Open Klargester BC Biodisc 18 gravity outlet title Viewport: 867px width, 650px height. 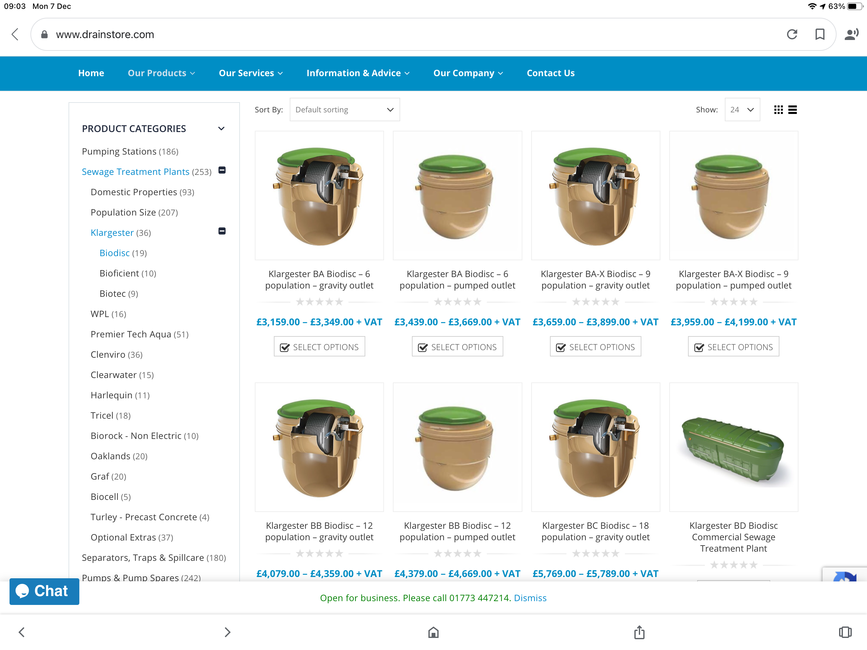596,531
